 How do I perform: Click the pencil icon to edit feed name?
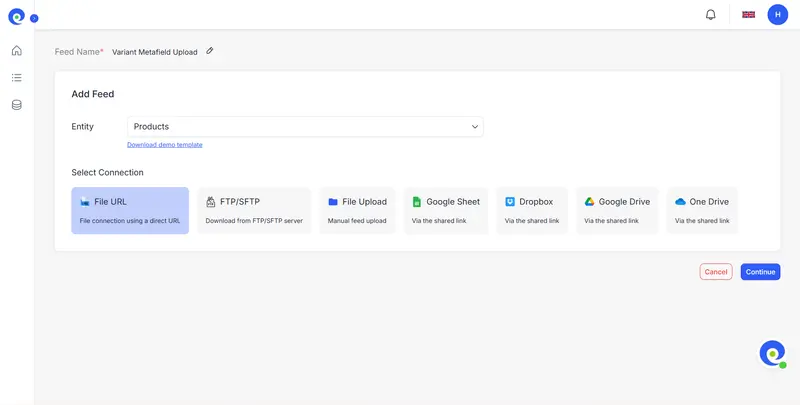coord(210,51)
